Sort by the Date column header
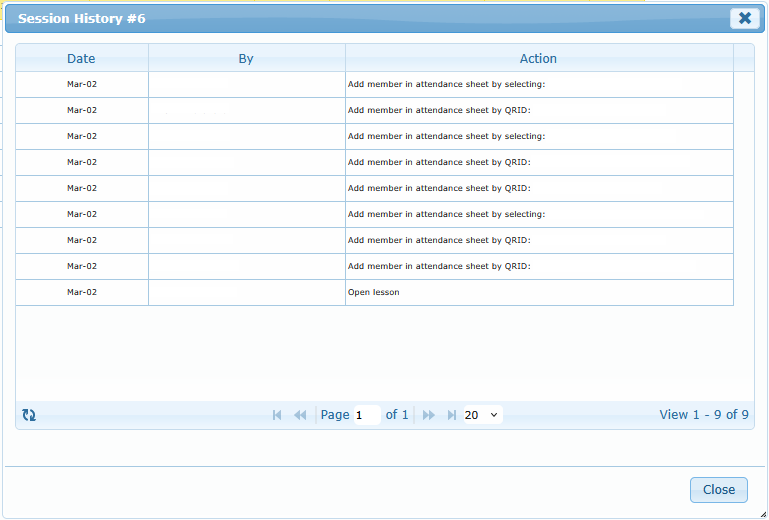Image resolution: width=769 pixels, height=520 pixels. (81, 59)
